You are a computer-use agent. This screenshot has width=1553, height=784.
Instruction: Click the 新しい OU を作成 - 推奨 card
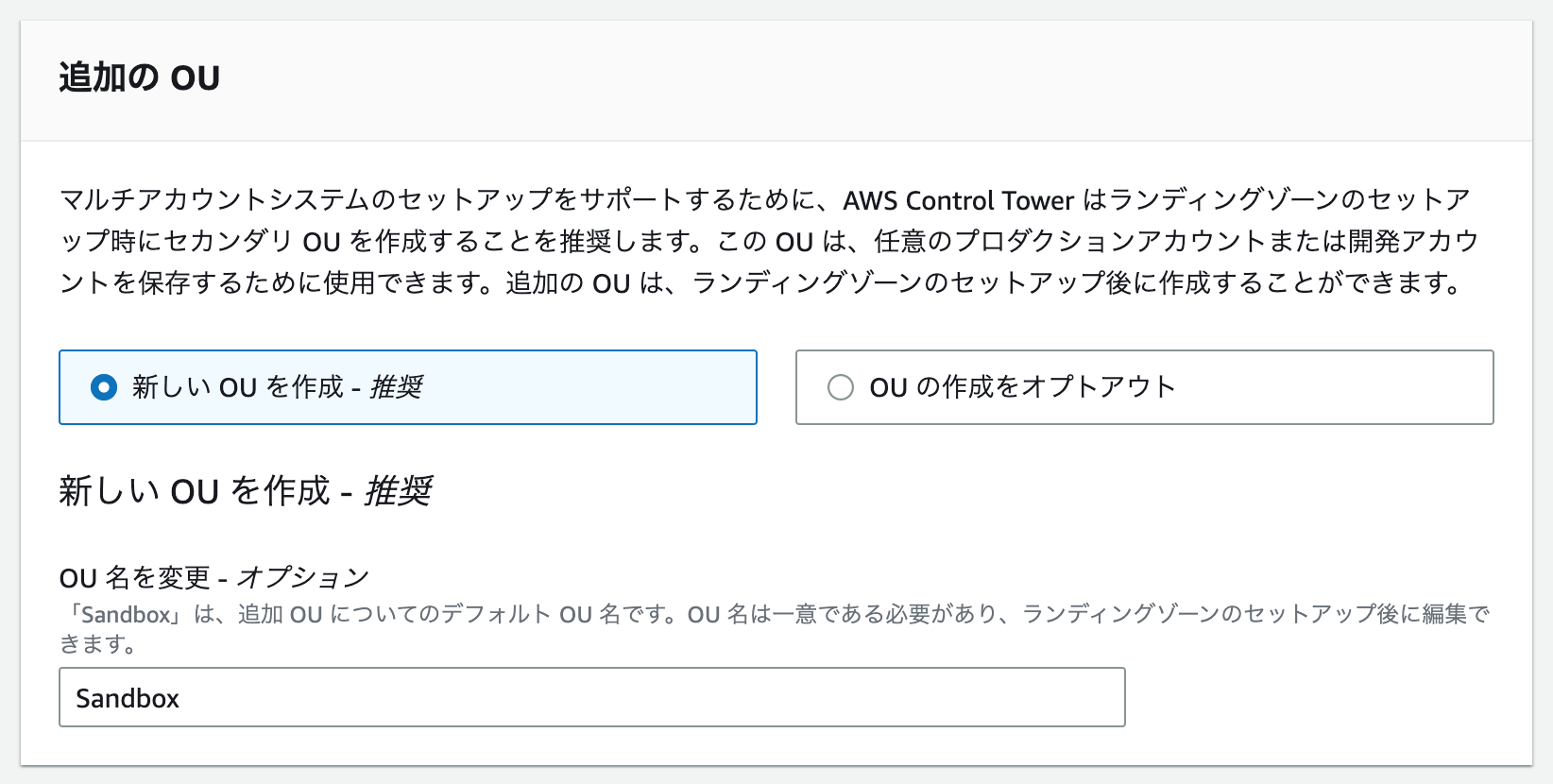point(407,387)
